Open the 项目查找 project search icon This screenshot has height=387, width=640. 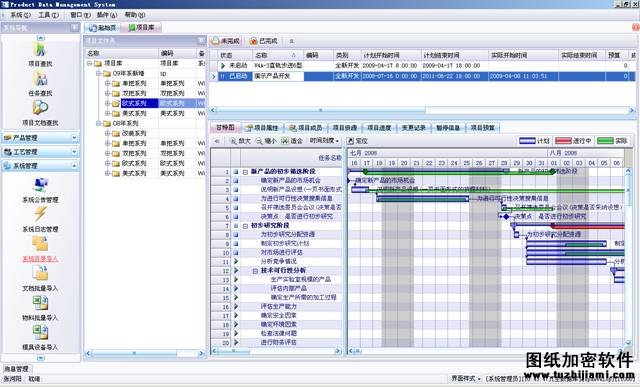(40, 49)
